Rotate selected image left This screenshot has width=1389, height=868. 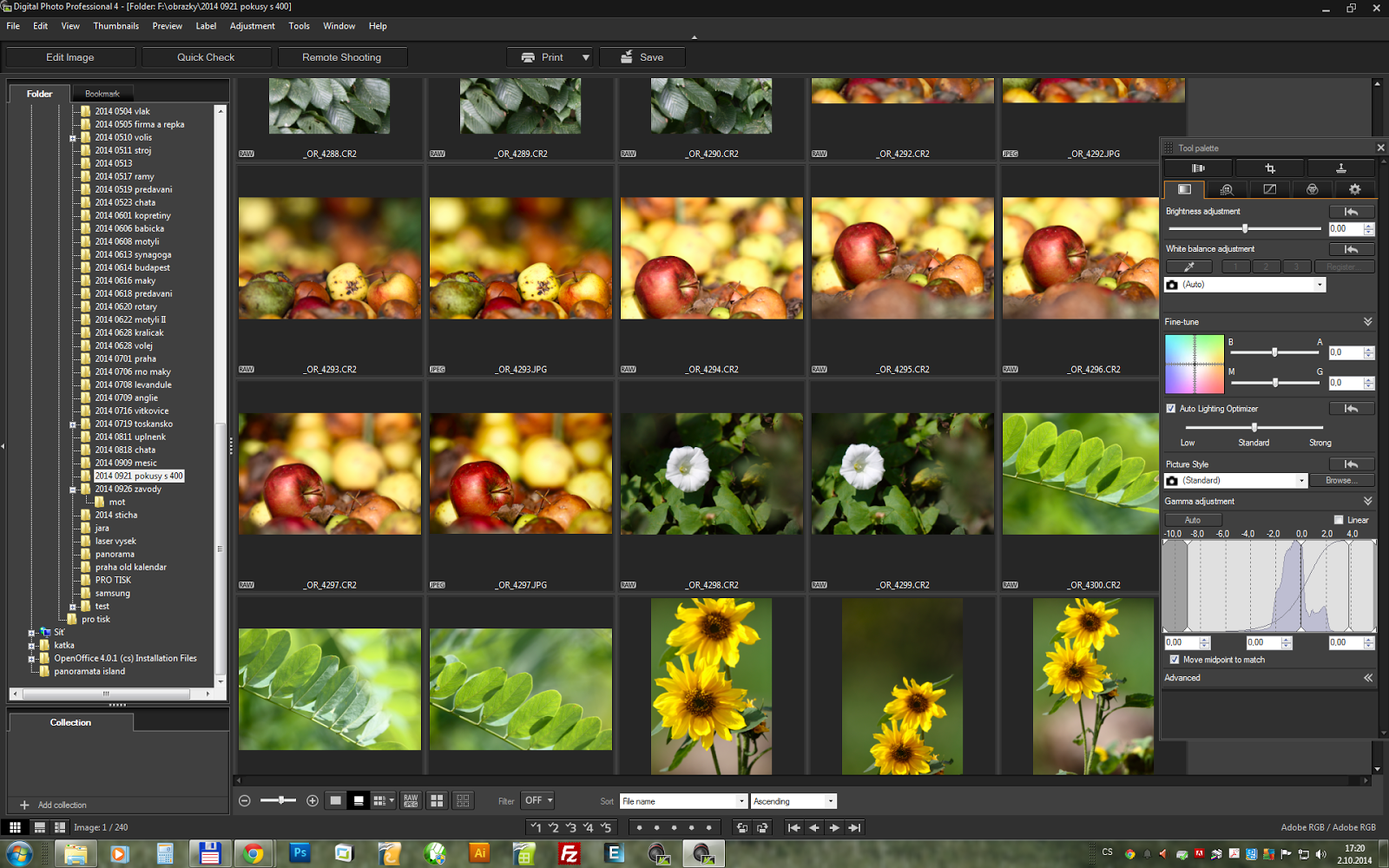tap(741, 828)
